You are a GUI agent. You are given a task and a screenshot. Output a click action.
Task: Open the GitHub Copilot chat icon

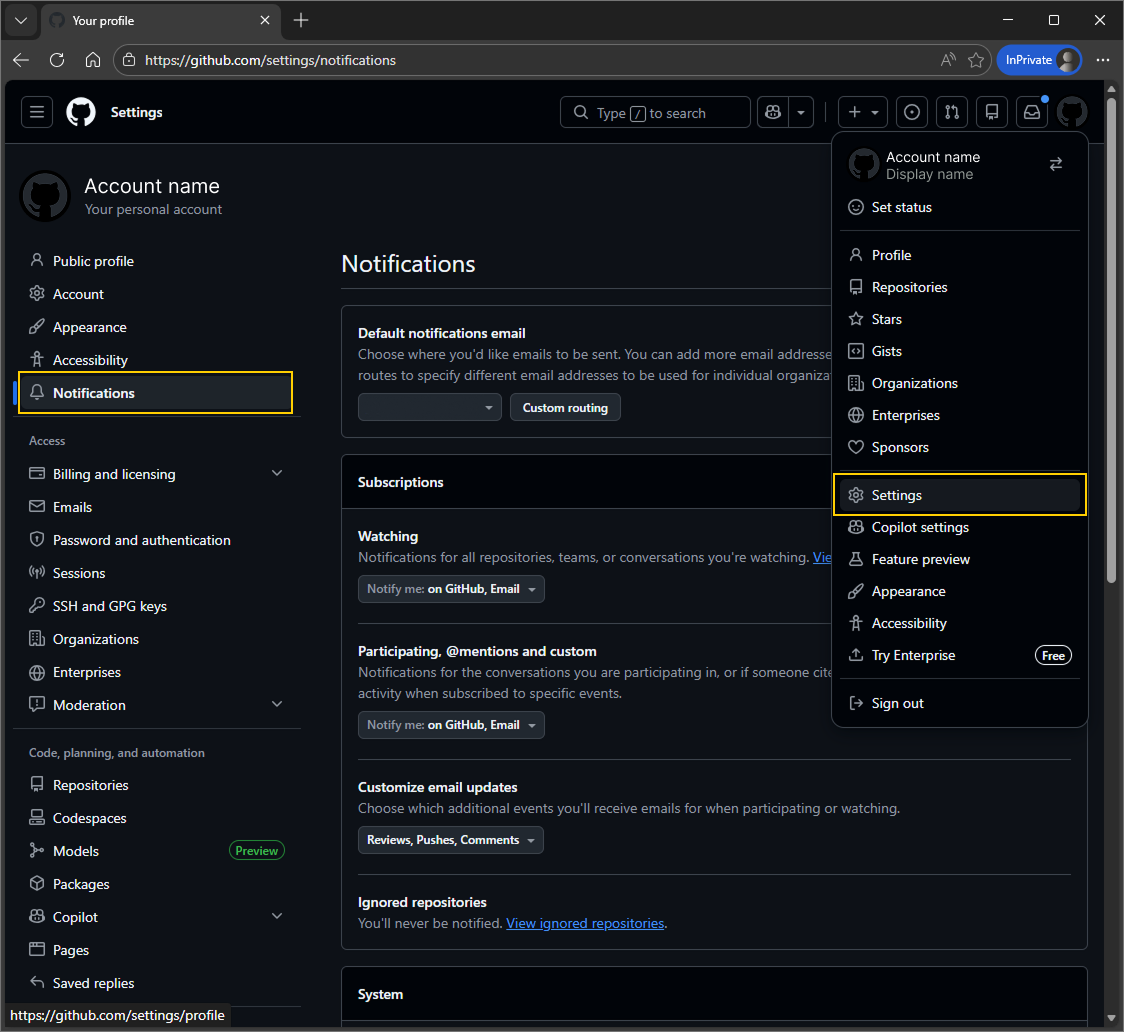[772, 112]
